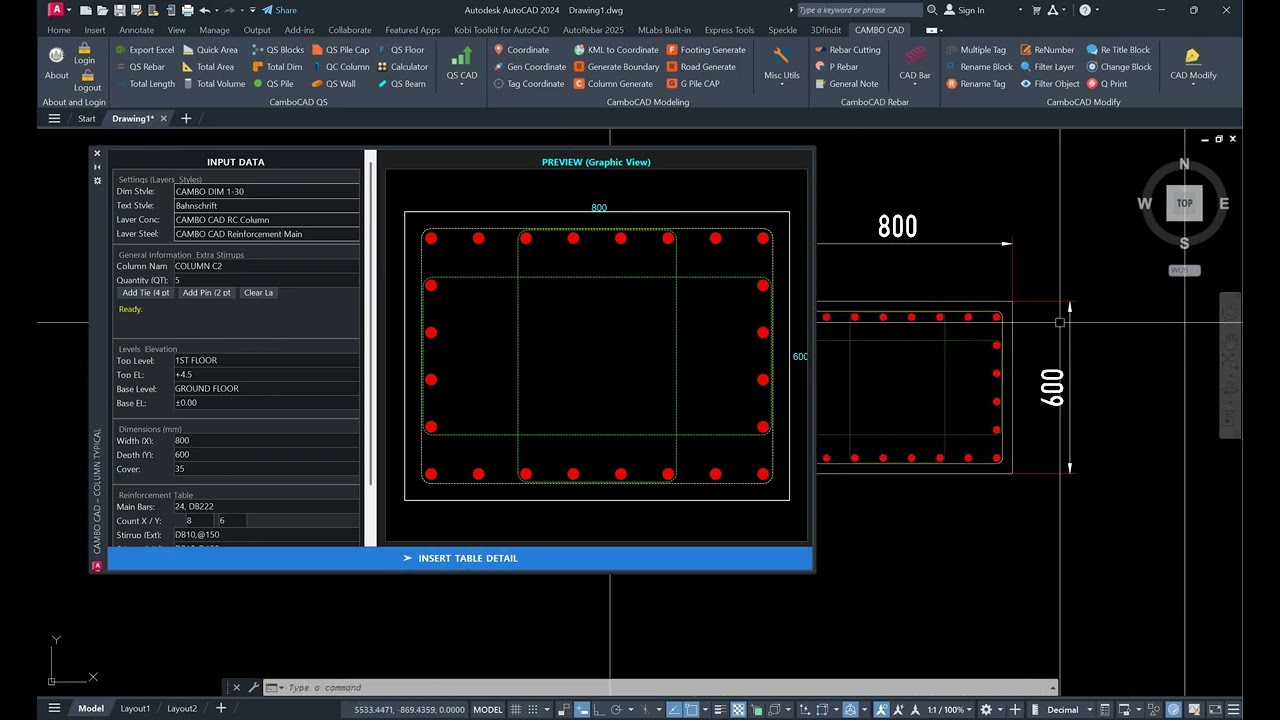Switch to the Home ribbon tab
The width and height of the screenshot is (1280, 720).
tap(59, 30)
